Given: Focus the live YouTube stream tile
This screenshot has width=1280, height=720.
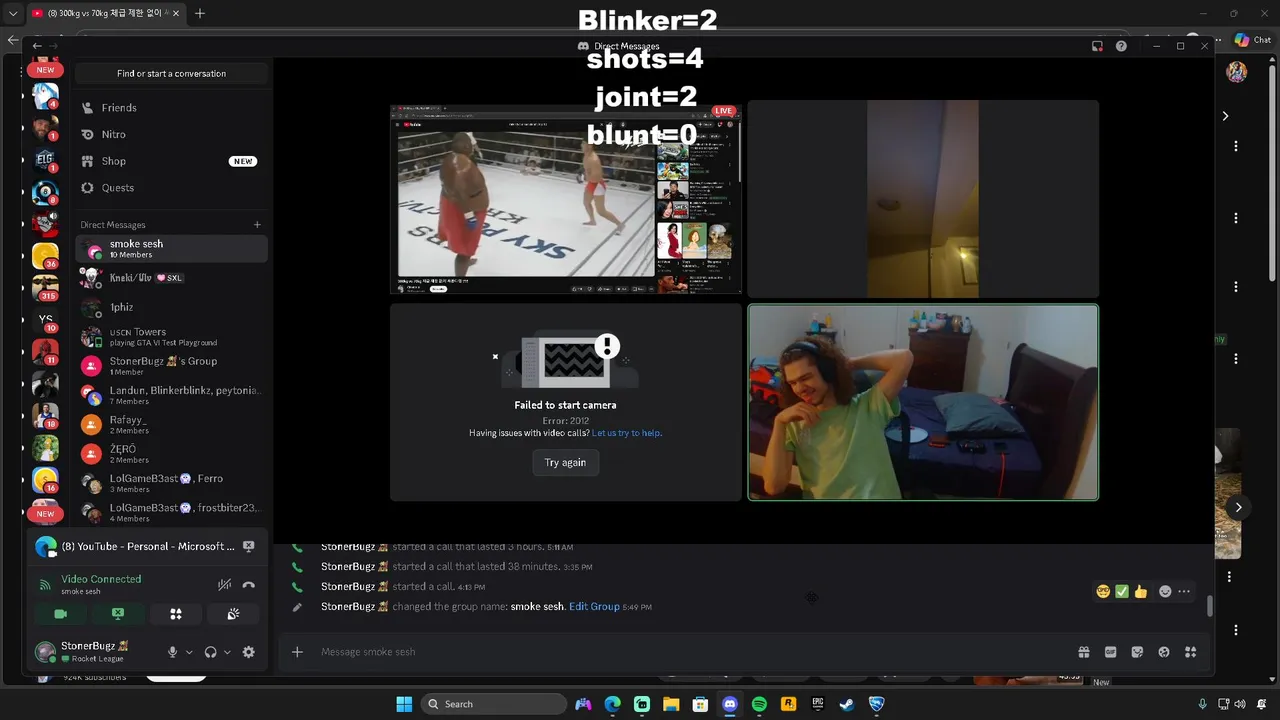Looking at the screenshot, I should pyautogui.click(x=566, y=199).
